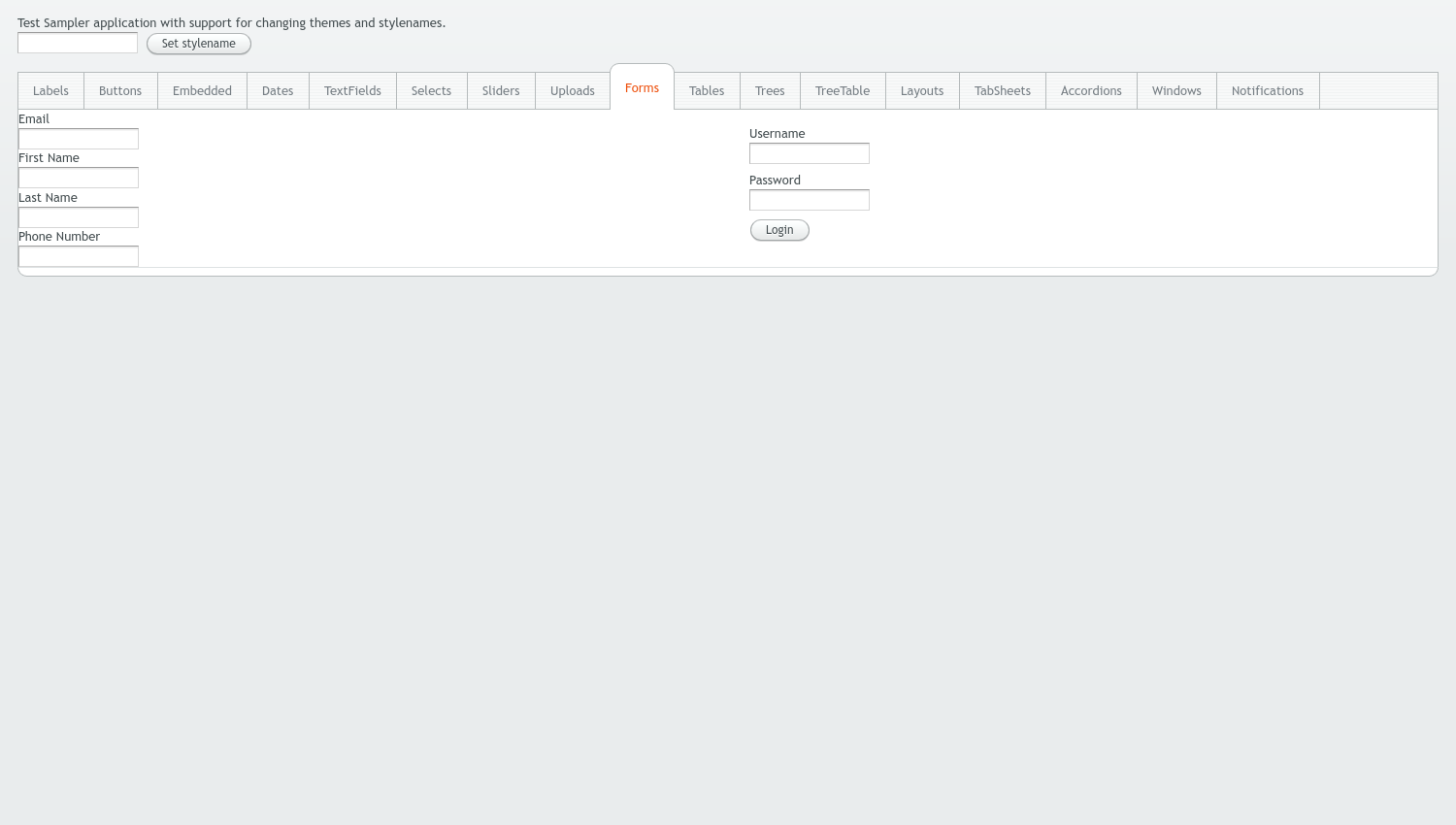Switch to the Selects tab
Screen dimensions: 1456x825
tap(431, 91)
